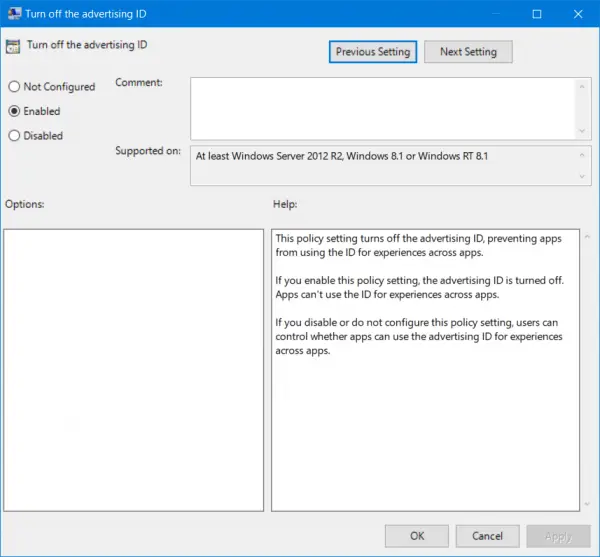Click the Comment box scroll down arrow
The image size is (600, 557).
click(x=582, y=131)
